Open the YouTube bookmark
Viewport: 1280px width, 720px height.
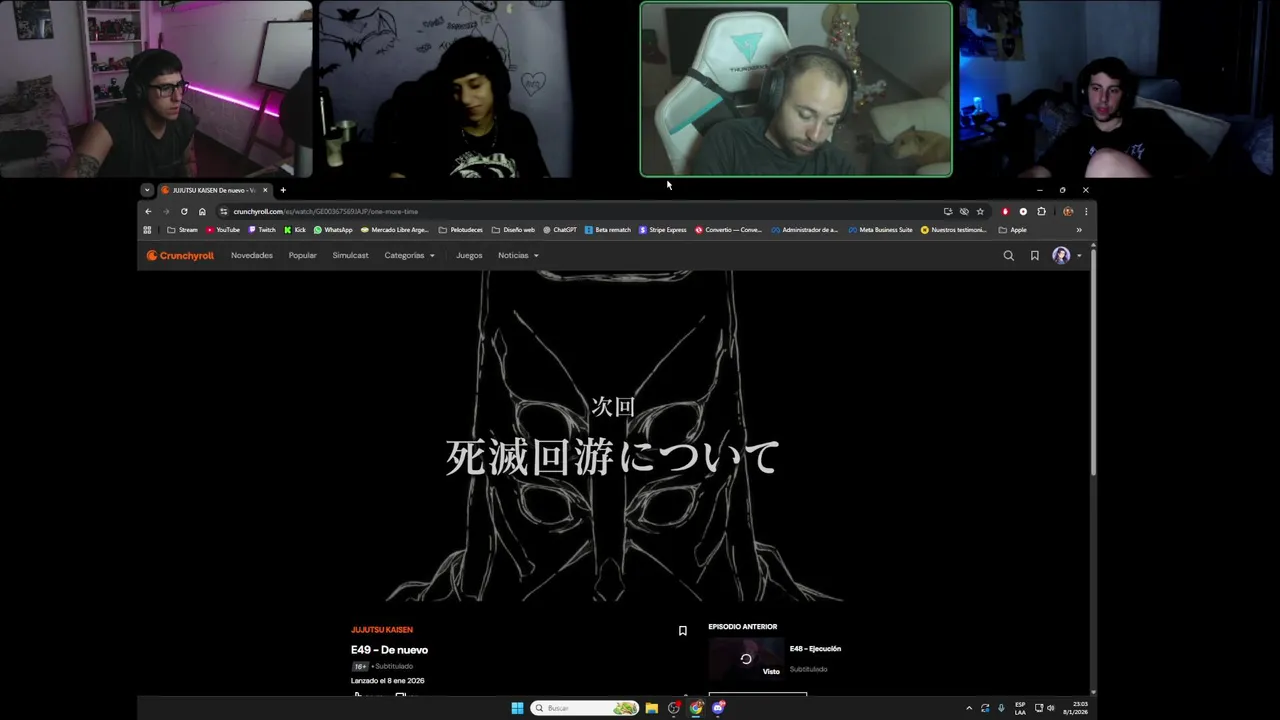tap(223, 230)
